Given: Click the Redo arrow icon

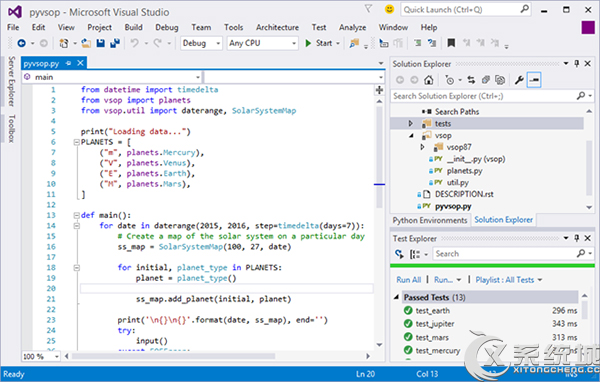Looking at the screenshot, I should click(x=158, y=43).
